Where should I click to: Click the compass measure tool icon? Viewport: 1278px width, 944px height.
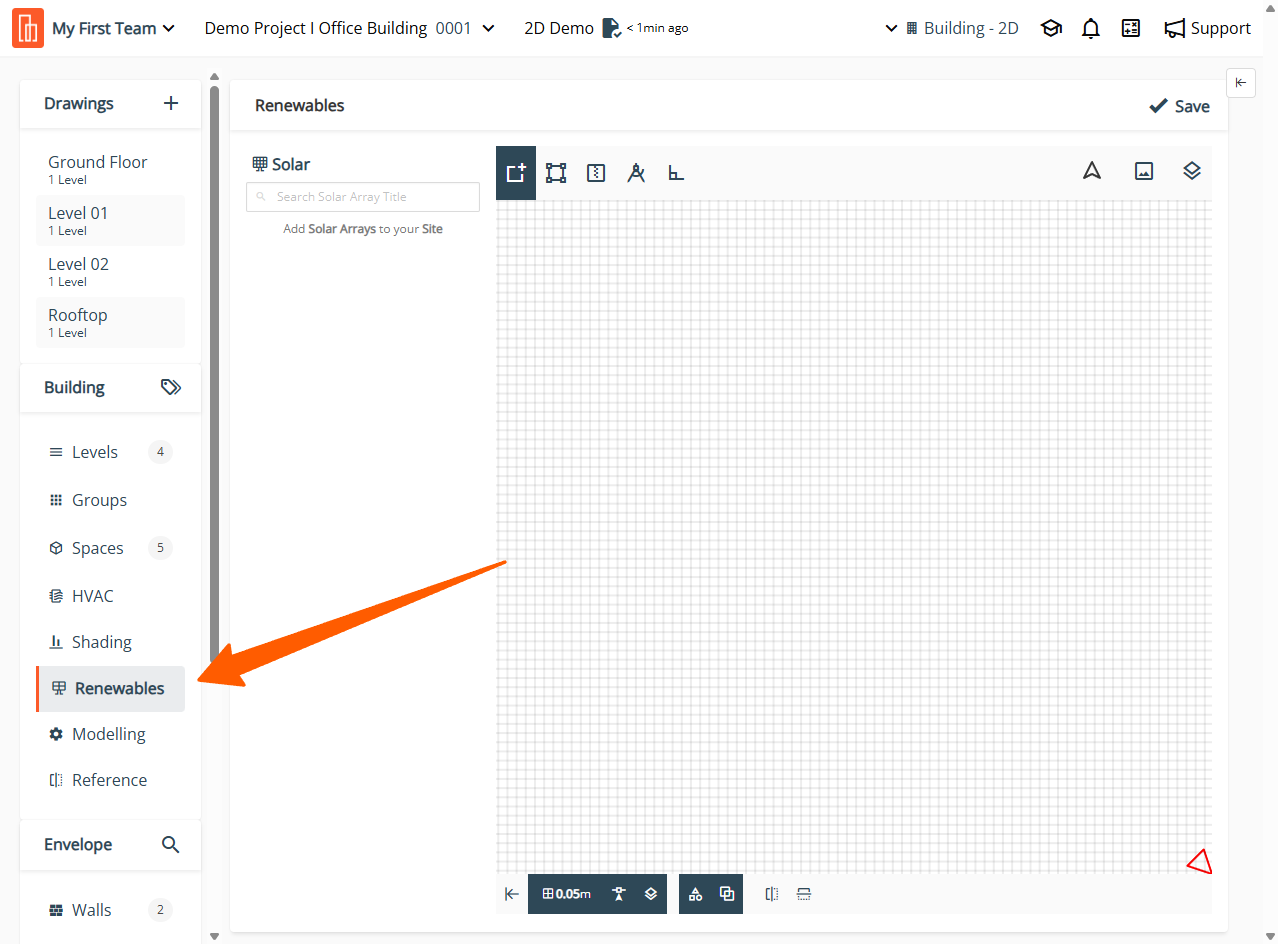point(636,173)
